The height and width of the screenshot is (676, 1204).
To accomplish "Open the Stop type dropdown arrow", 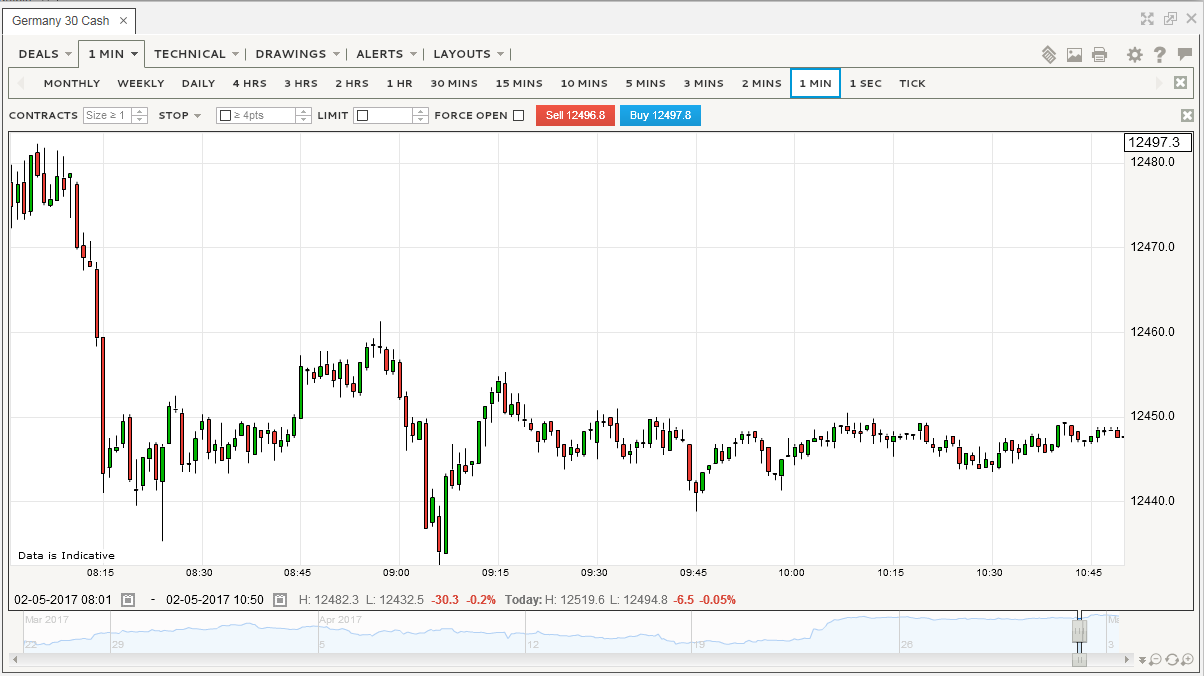I will (198, 116).
